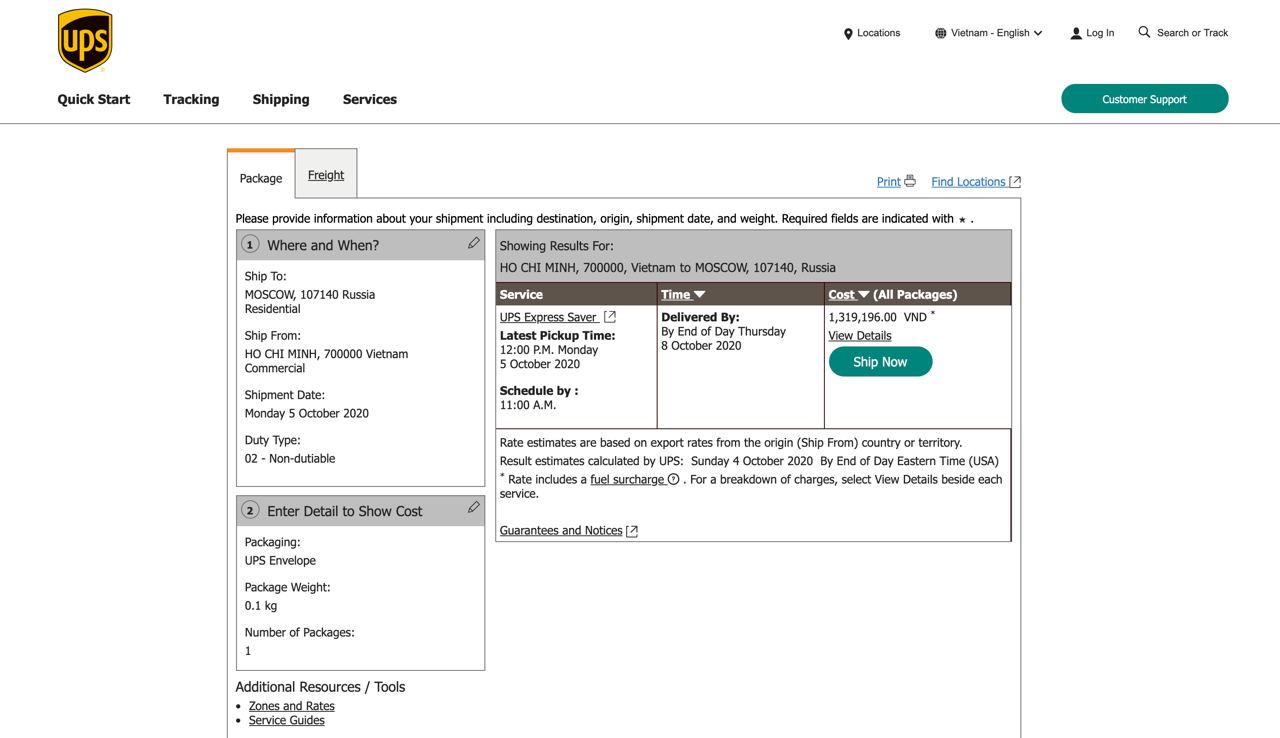Viewport: 1280px width, 738px height.
Task: Click the Cost column header text
Action: tap(842, 294)
